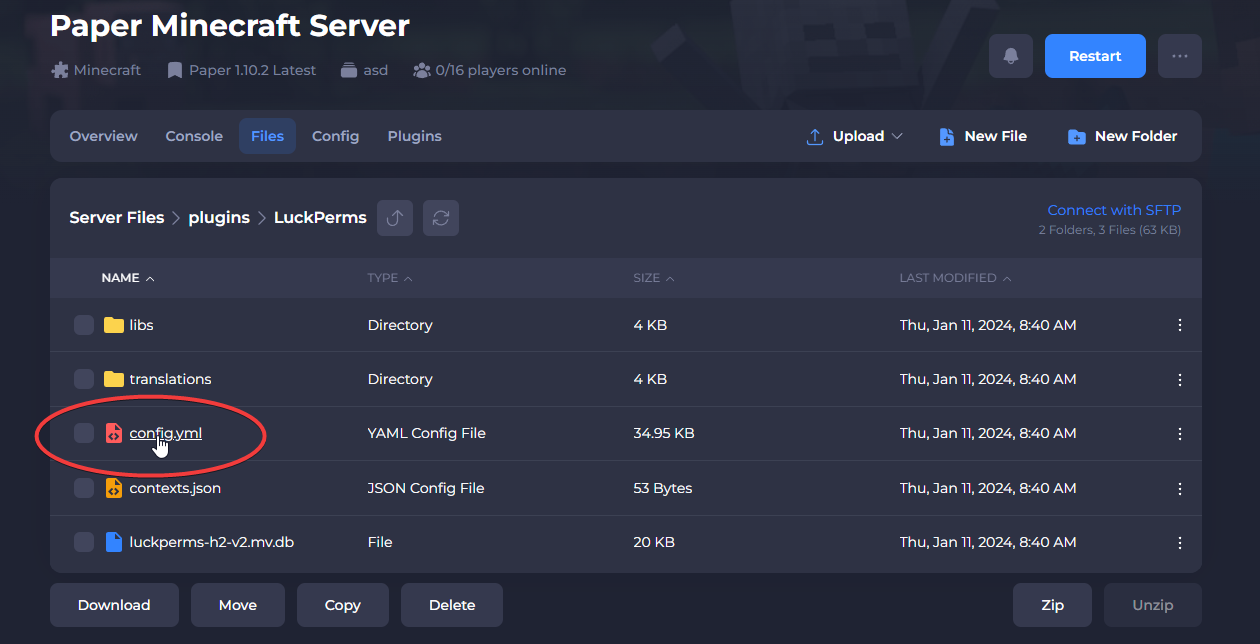The height and width of the screenshot is (644, 1260).
Task: Click the Restart button
Action: pos(1094,56)
